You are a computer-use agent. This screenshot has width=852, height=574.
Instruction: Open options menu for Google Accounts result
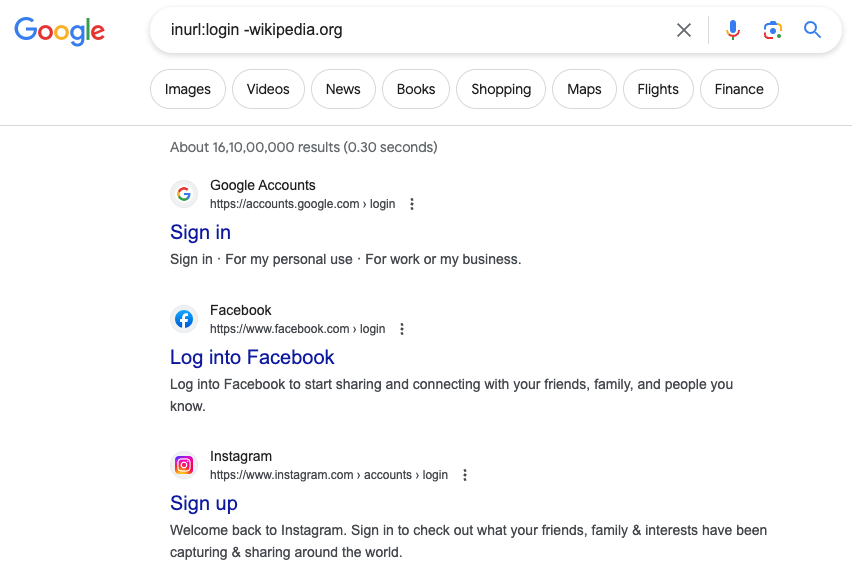click(x=412, y=204)
